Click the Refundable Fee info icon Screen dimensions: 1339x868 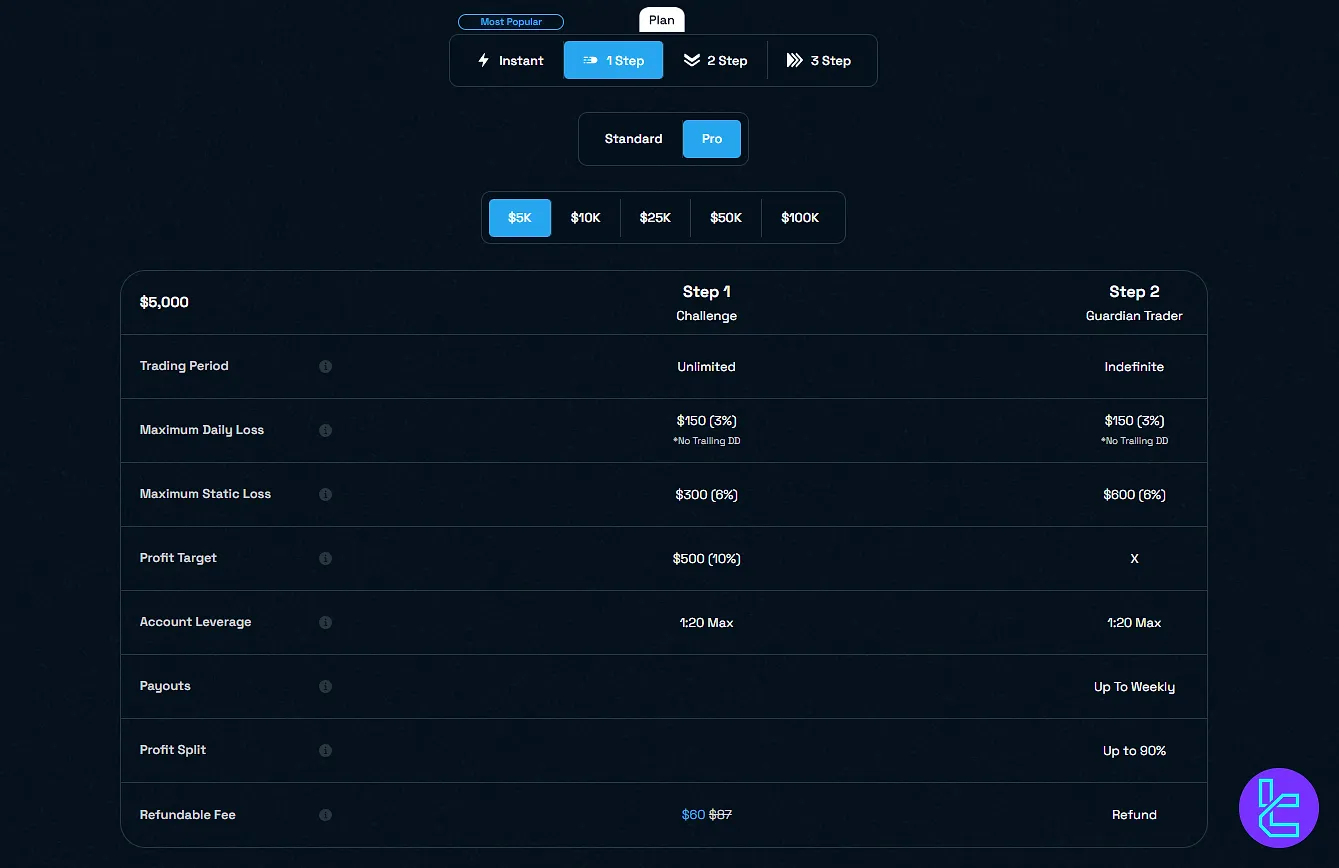pos(325,815)
